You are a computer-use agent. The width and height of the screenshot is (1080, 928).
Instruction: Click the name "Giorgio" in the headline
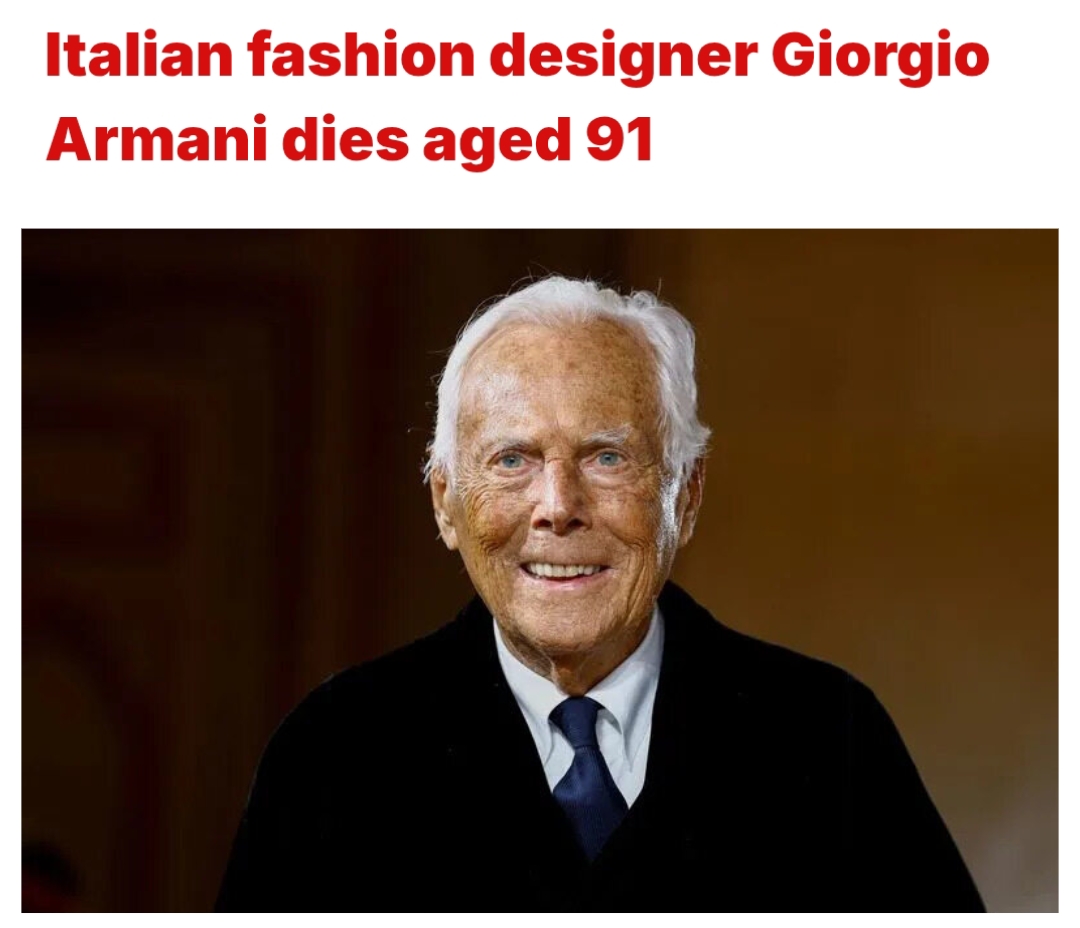point(880,60)
